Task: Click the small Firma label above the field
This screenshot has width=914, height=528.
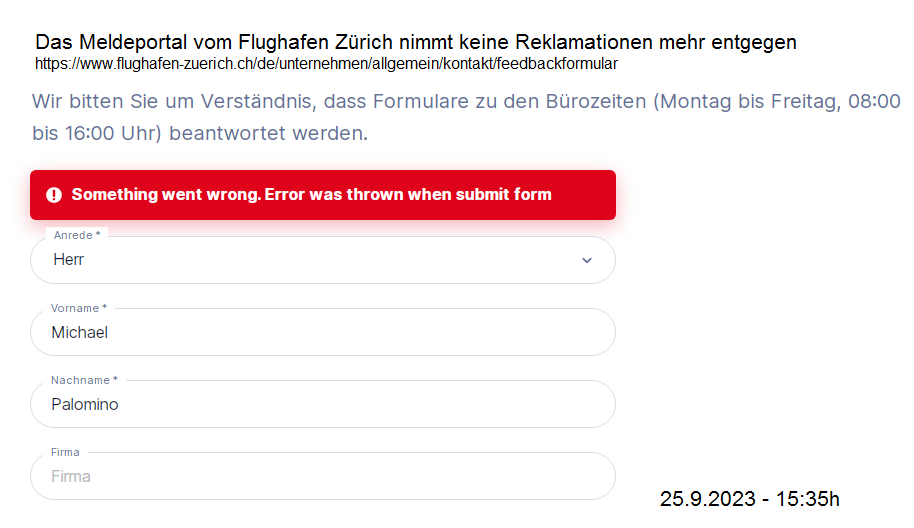Action: click(65, 452)
